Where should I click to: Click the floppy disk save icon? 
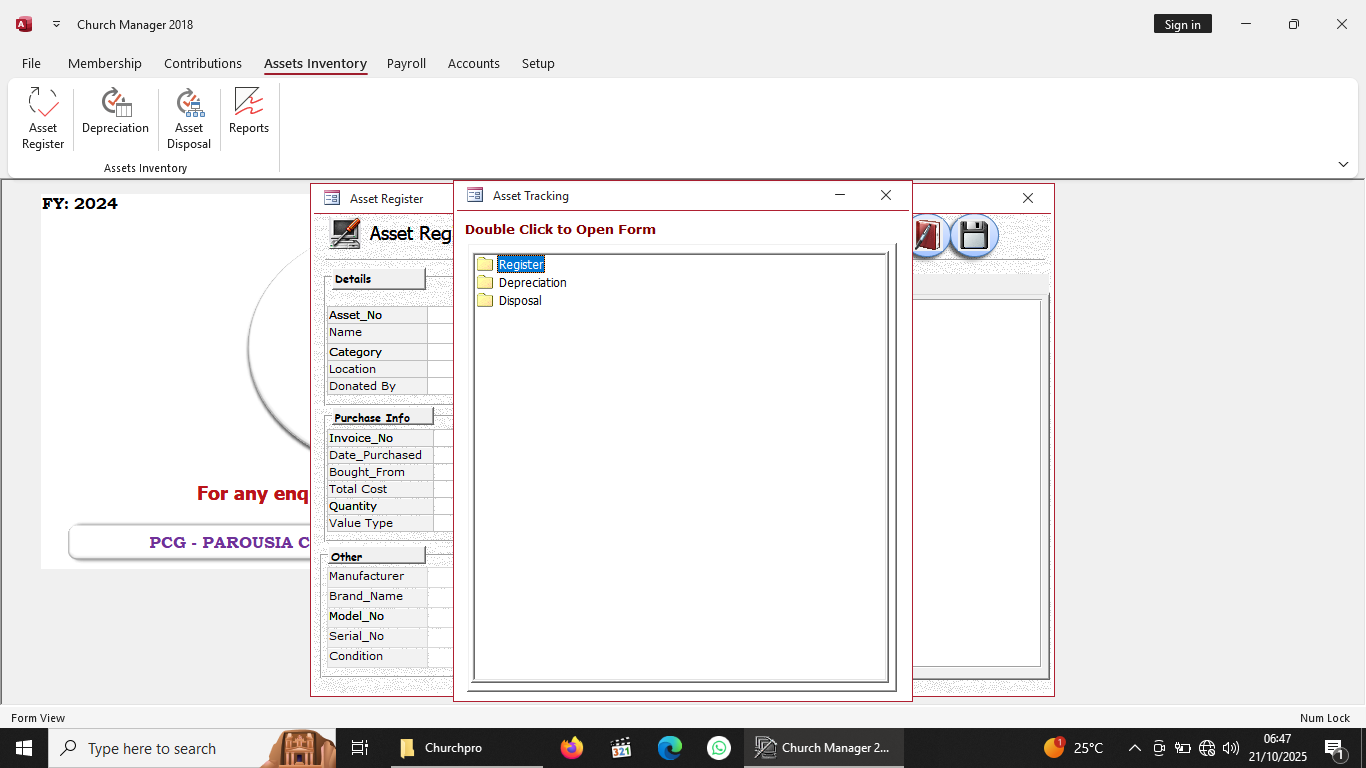(x=973, y=236)
